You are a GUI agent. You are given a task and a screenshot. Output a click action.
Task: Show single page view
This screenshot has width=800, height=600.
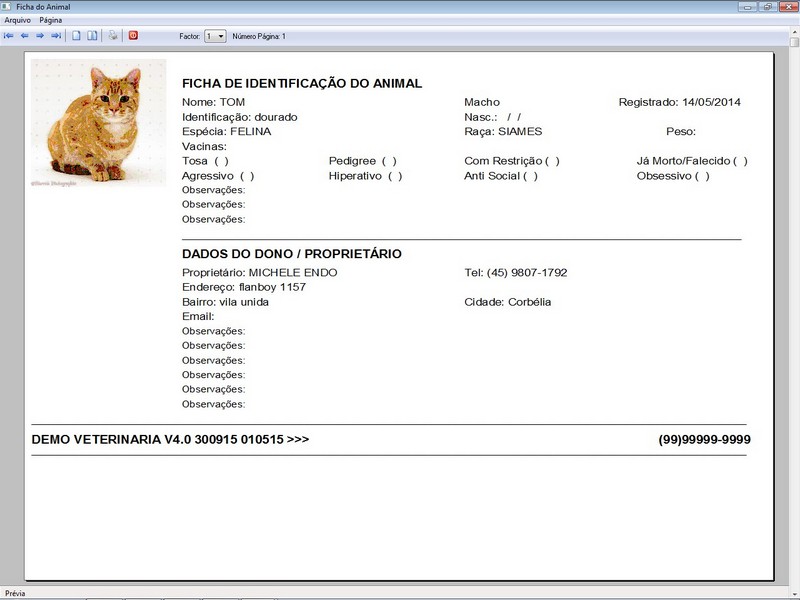click(x=76, y=36)
